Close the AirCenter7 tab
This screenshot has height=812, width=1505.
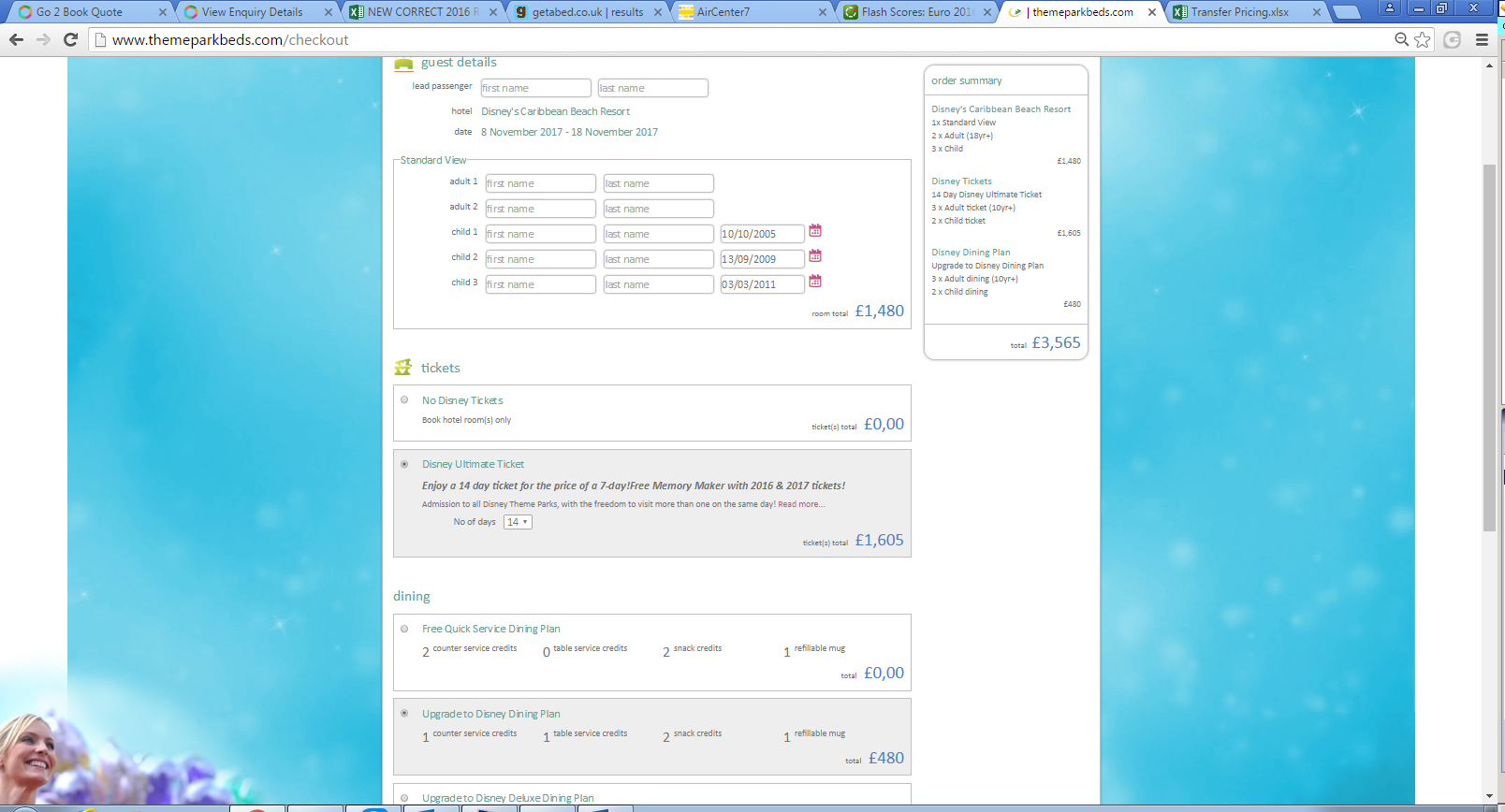(823, 12)
